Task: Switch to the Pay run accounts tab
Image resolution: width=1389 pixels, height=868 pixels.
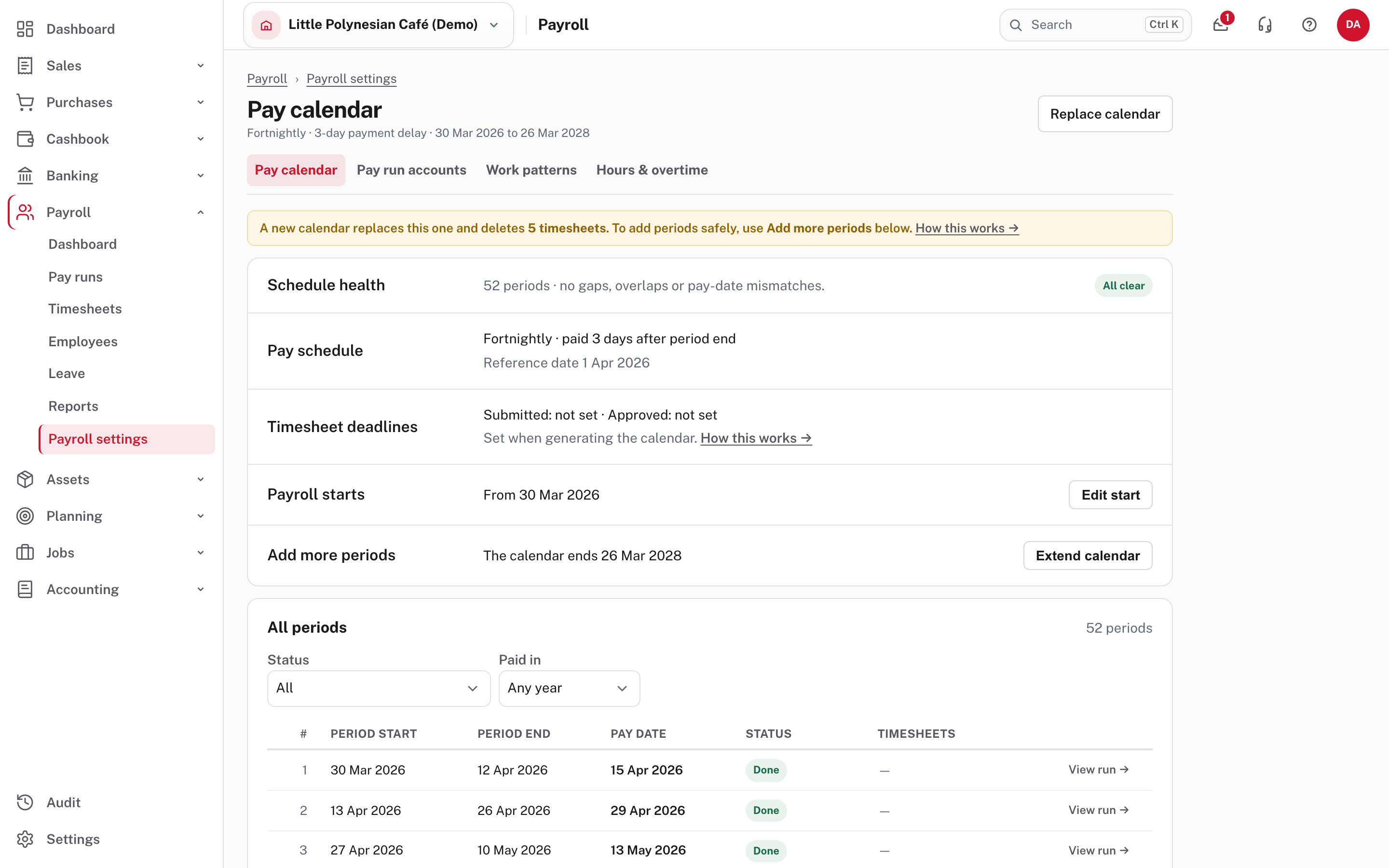Action: coord(411,170)
